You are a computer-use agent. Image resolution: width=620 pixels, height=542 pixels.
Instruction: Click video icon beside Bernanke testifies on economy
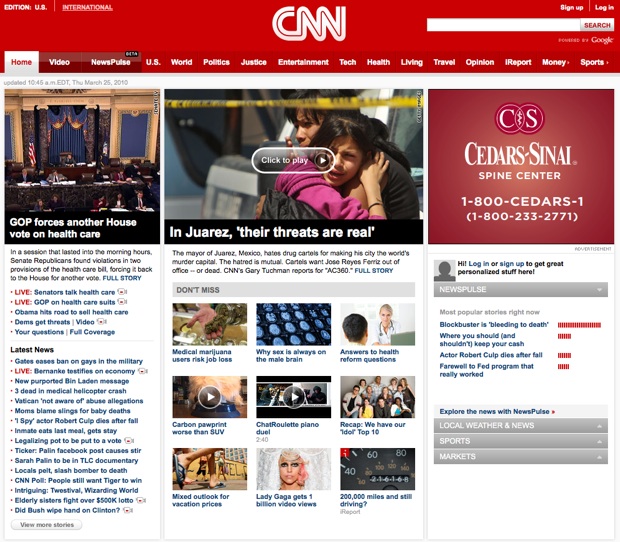[142, 371]
